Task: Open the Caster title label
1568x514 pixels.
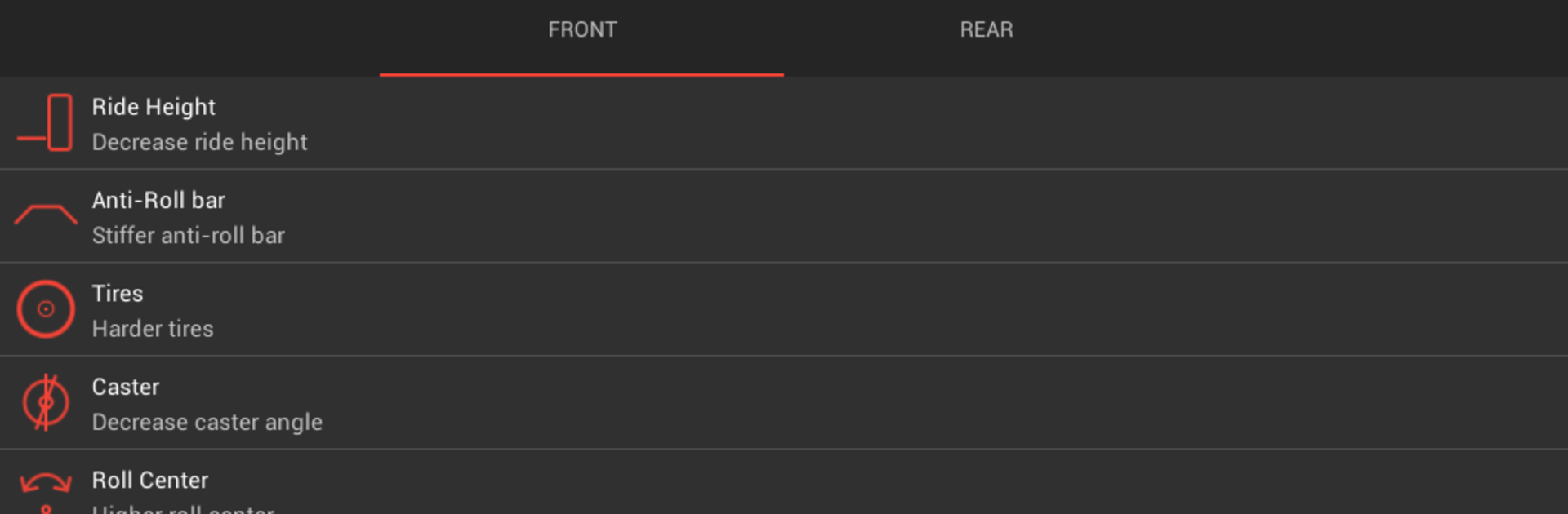Action: (126, 387)
